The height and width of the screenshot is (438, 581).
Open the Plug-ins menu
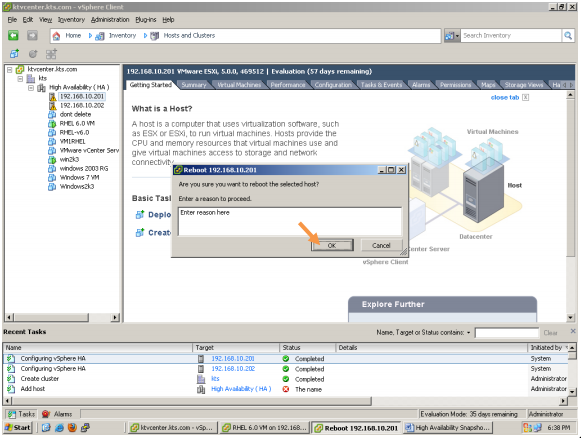click(146, 20)
